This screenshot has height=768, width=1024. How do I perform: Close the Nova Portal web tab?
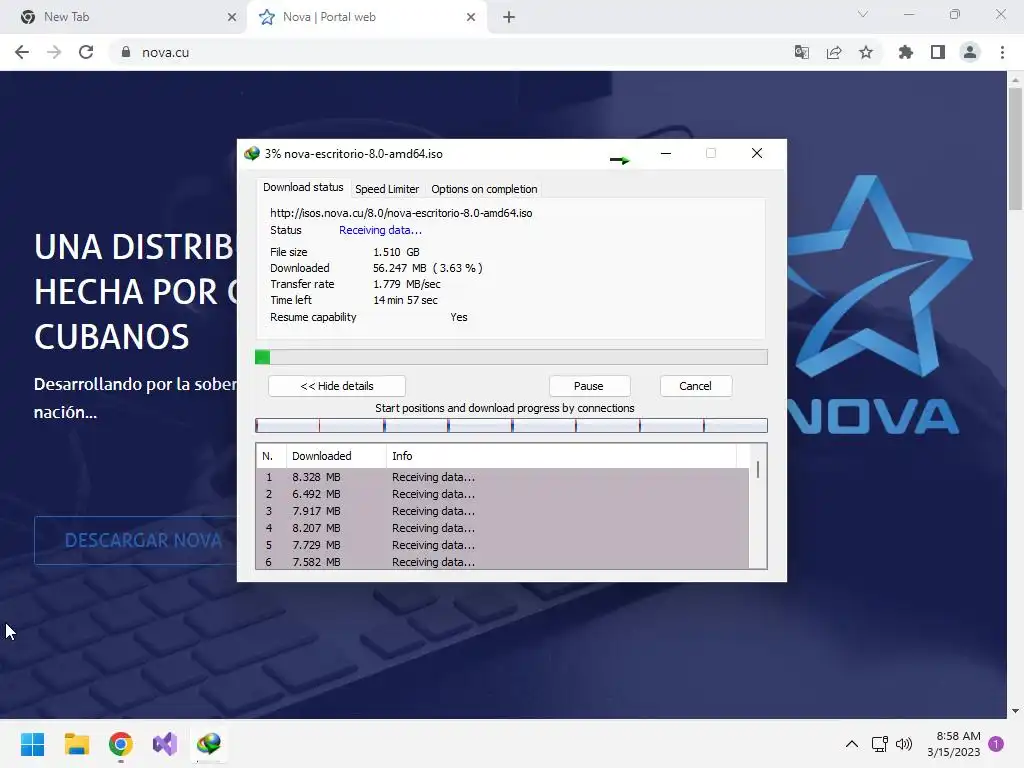point(471,17)
